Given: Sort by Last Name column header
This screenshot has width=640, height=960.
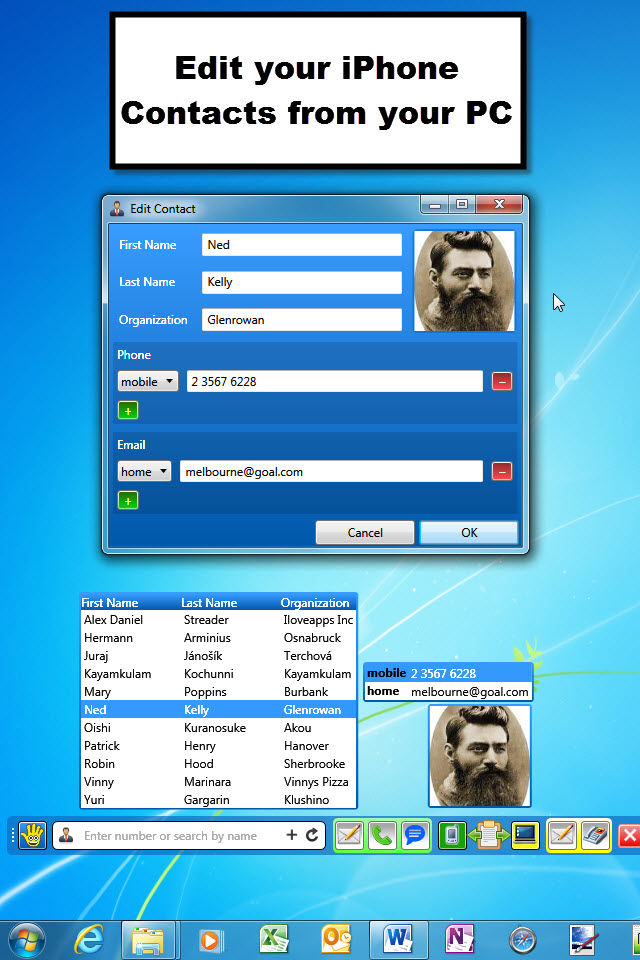Looking at the screenshot, I should coord(209,602).
